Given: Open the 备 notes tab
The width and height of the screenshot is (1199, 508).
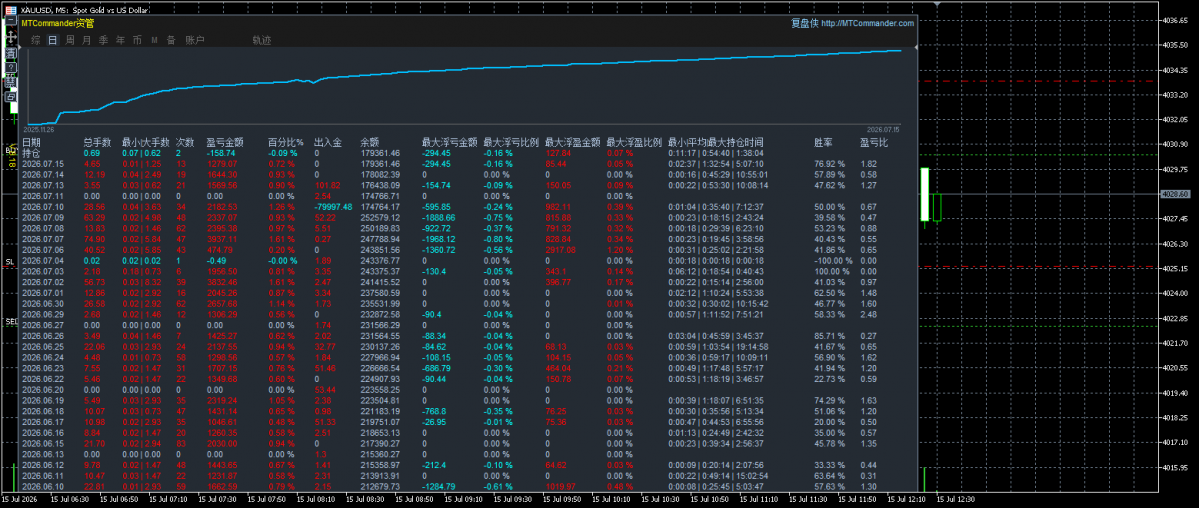Looking at the screenshot, I should (x=171, y=40).
